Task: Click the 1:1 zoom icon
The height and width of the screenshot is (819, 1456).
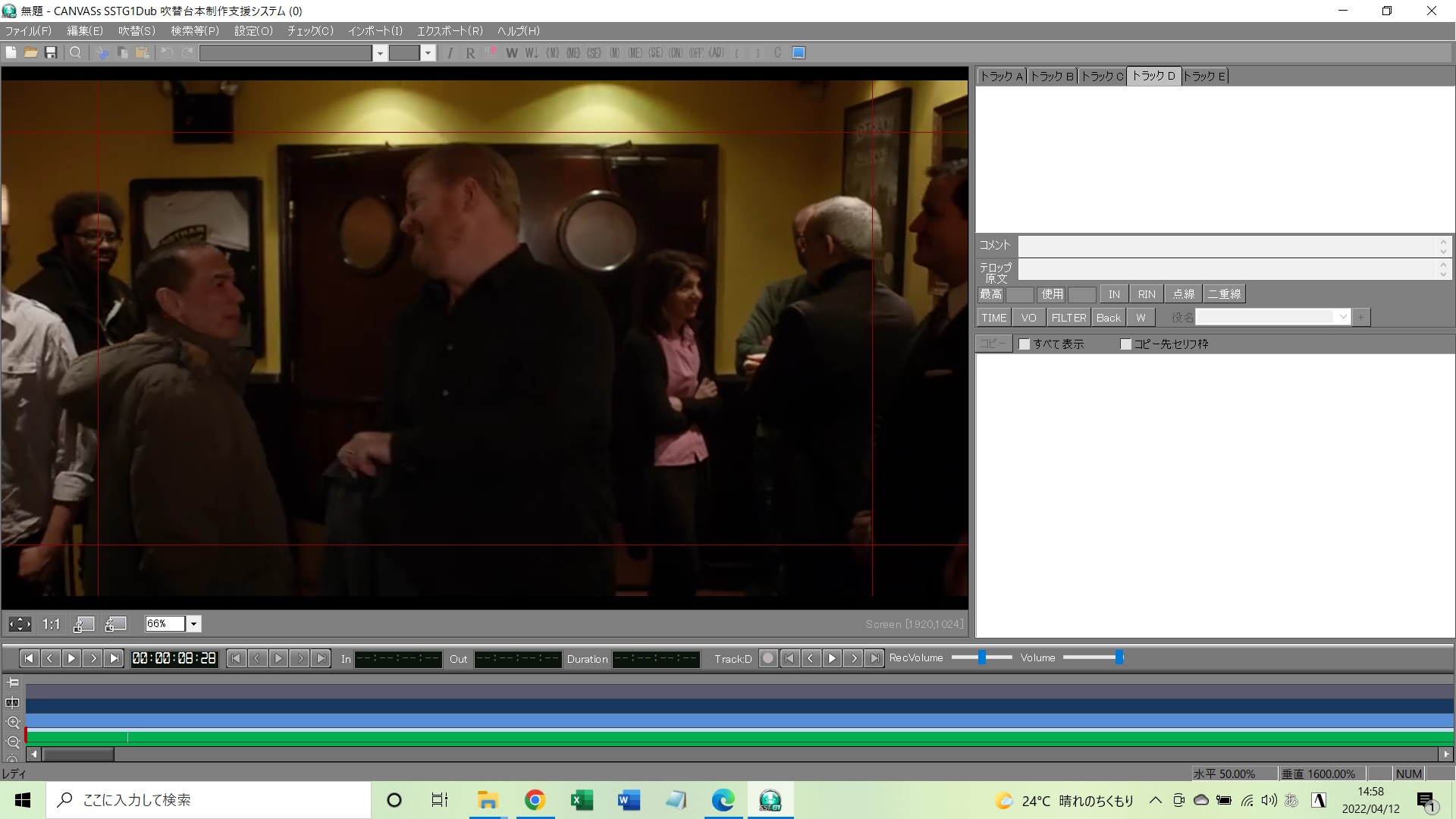Action: (x=51, y=624)
